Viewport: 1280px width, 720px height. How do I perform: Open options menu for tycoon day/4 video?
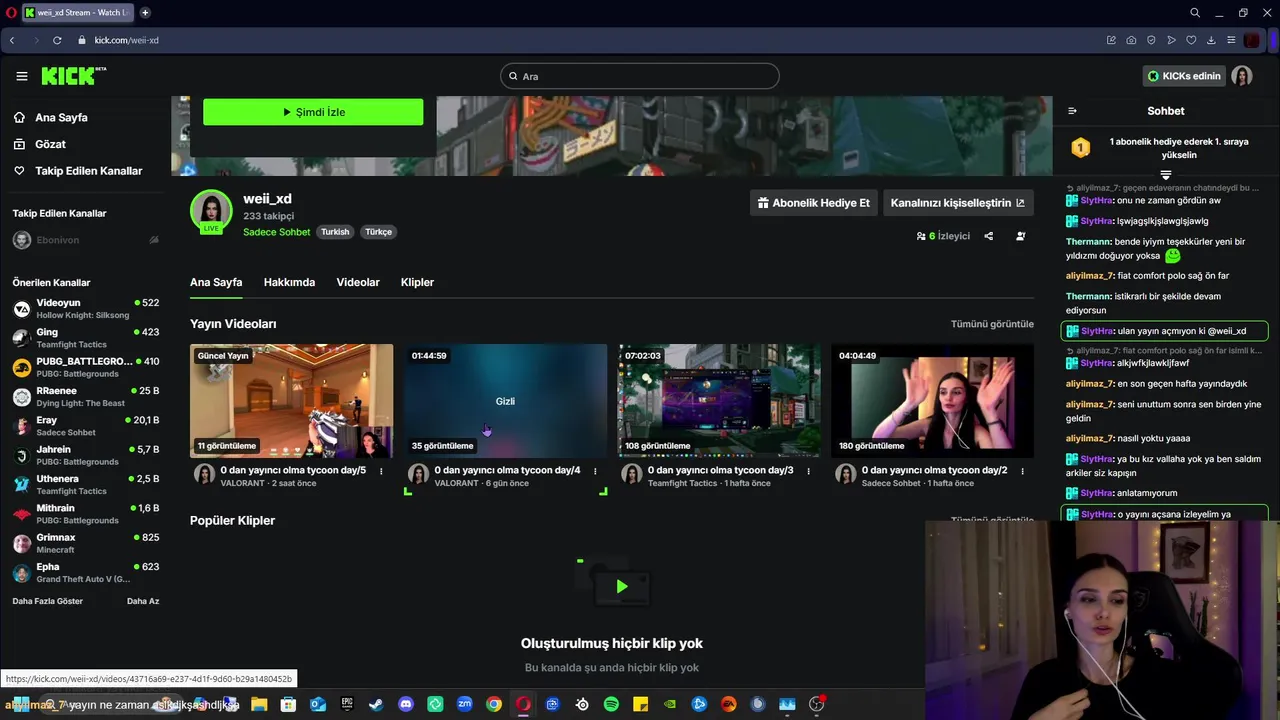[x=595, y=471]
